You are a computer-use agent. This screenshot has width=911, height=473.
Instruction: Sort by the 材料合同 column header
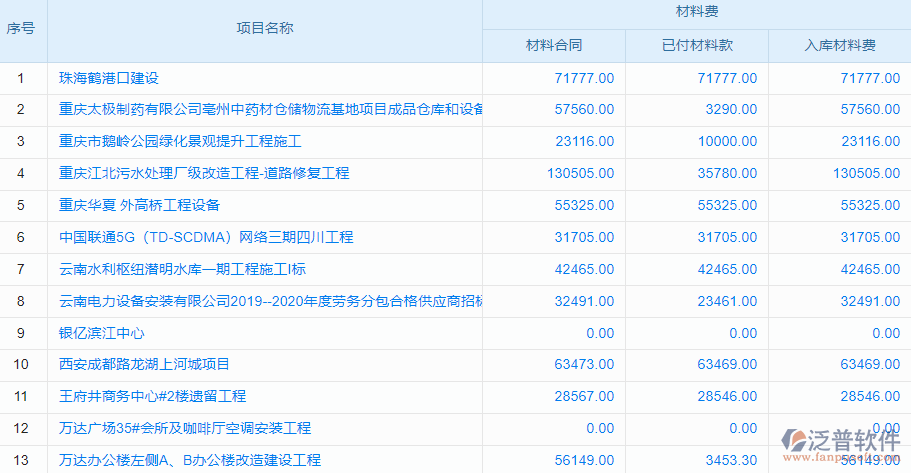[554, 46]
